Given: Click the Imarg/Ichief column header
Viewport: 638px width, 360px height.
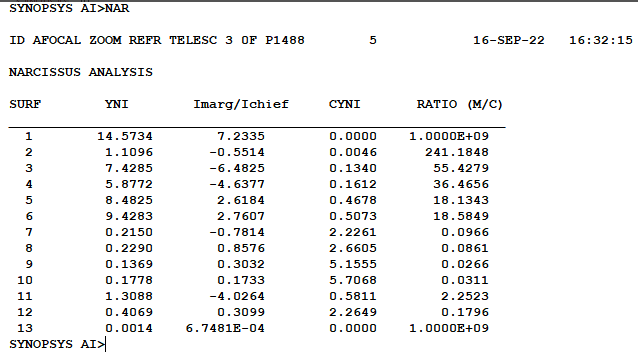Looking at the screenshot, I should [241, 104].
